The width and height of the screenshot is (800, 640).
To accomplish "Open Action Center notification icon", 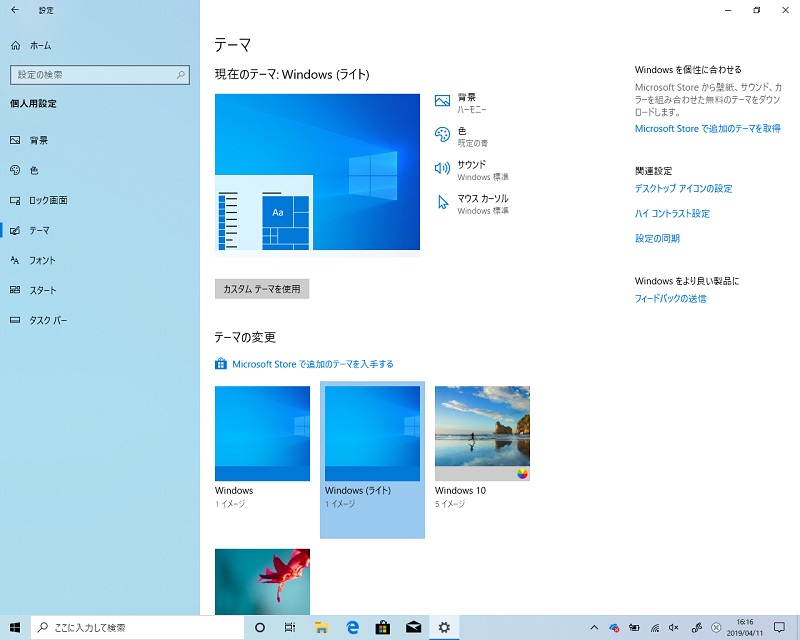I will (779, 627).
